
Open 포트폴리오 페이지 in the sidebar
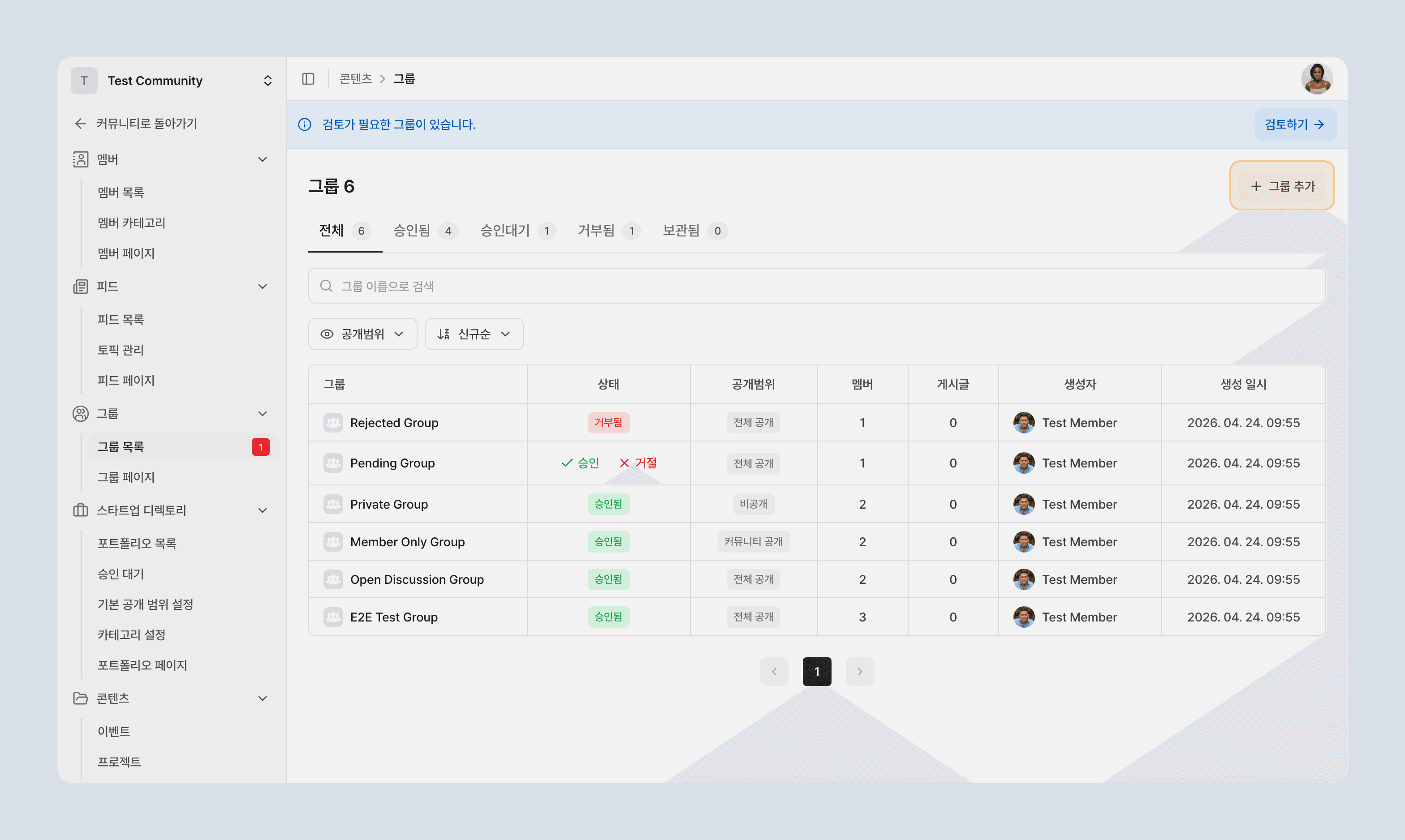click(142, 666)
